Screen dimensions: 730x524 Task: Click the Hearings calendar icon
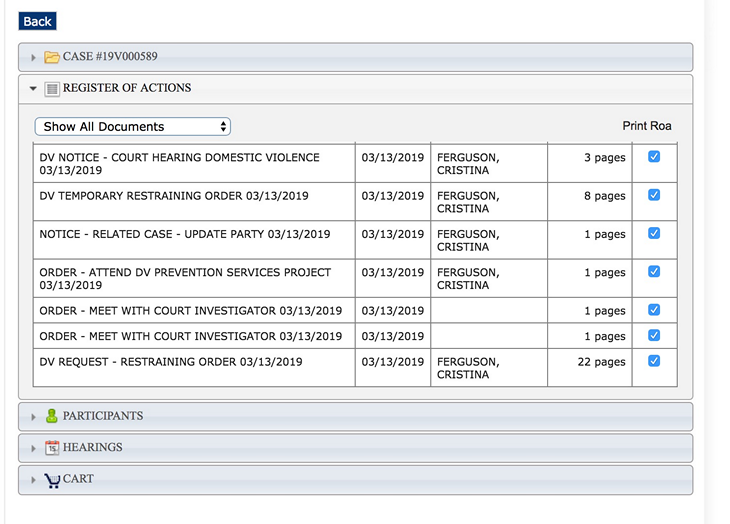click(52, 448)
